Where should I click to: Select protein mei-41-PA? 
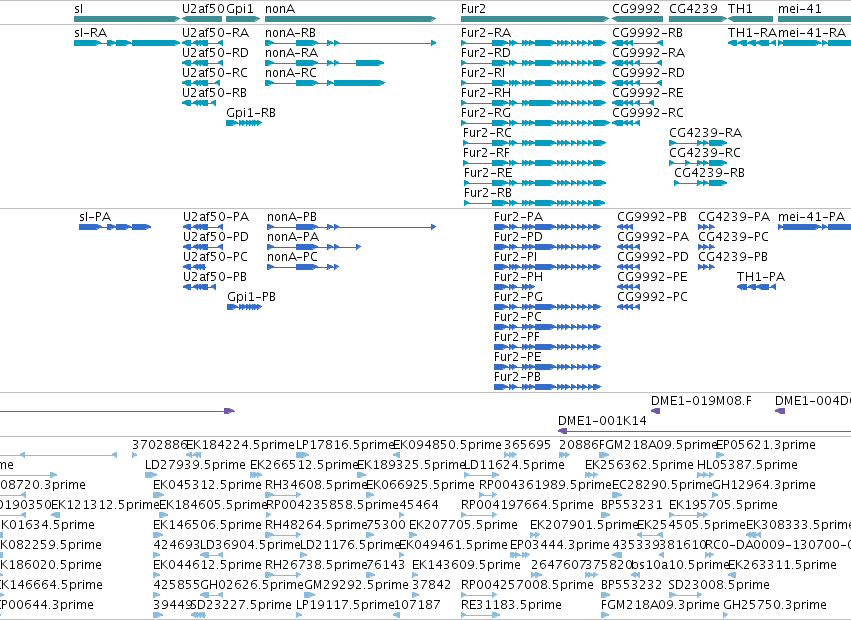[x=815, y=227]
